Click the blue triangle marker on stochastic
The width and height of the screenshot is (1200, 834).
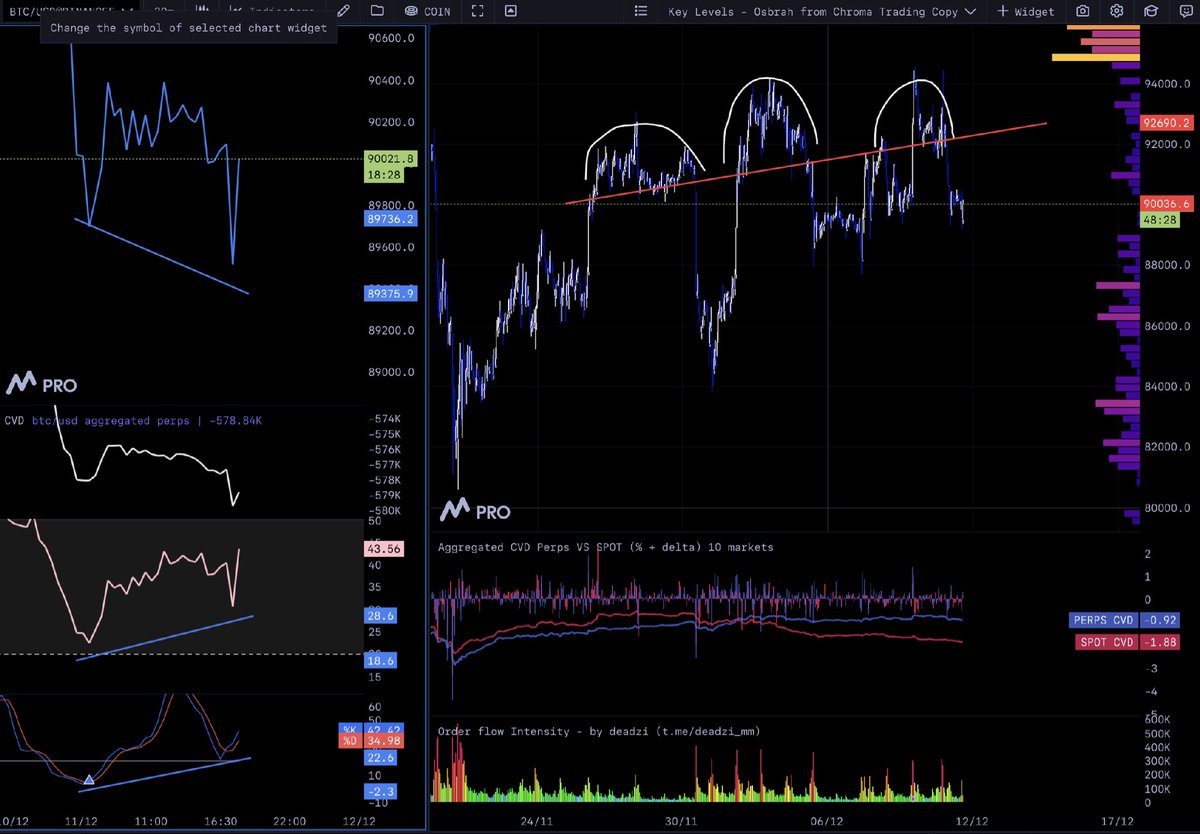89,778
